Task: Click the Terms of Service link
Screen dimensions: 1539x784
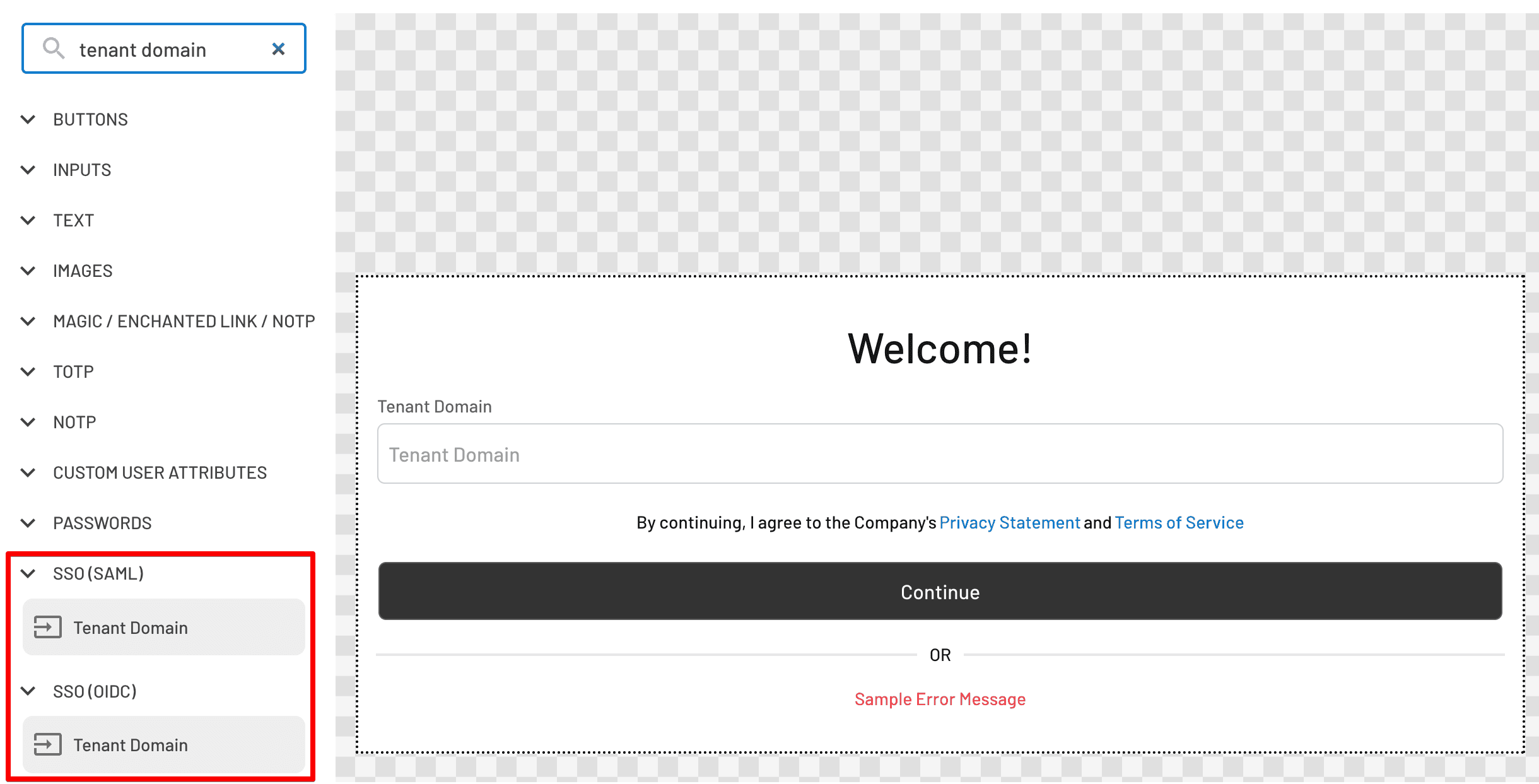Action: coord(1178,521)
